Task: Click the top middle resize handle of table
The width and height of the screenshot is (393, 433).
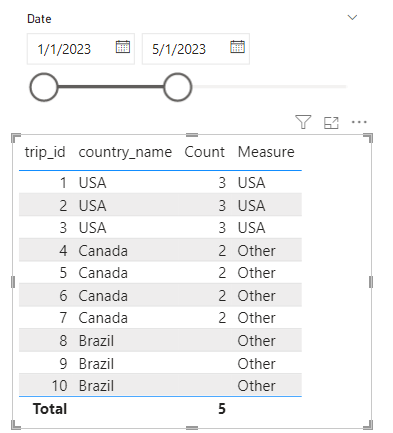Action: 192,135
